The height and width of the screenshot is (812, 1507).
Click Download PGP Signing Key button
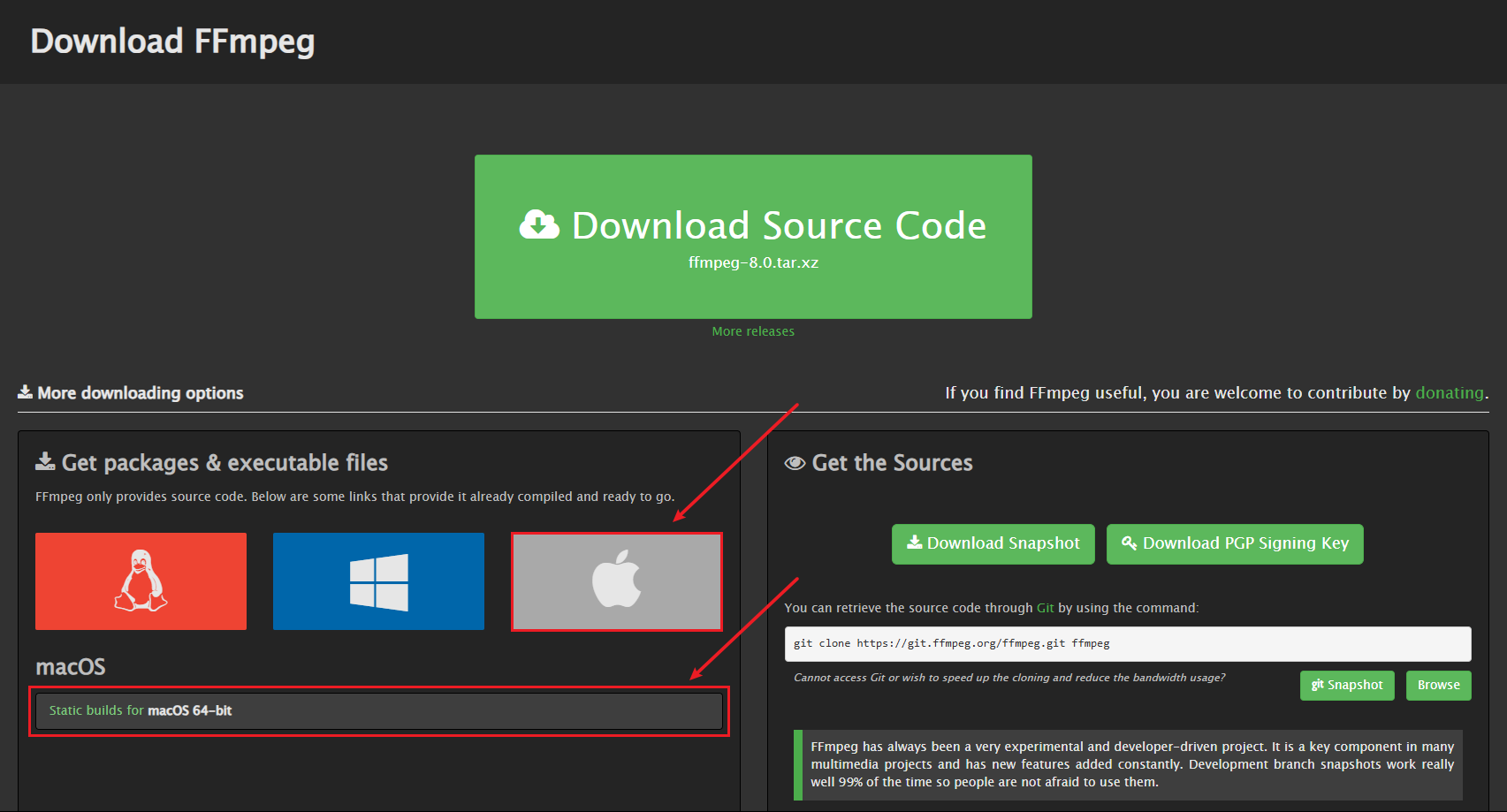coord(1235,543)
